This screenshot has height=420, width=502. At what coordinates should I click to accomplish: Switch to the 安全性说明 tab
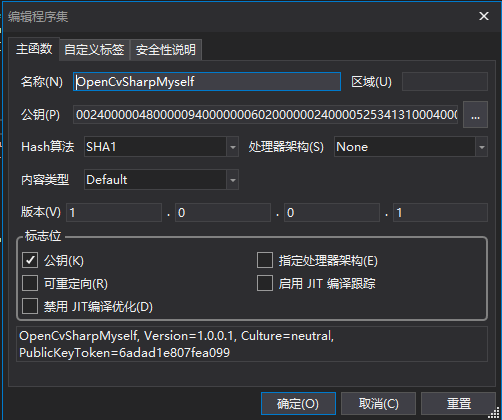point(166,50)
